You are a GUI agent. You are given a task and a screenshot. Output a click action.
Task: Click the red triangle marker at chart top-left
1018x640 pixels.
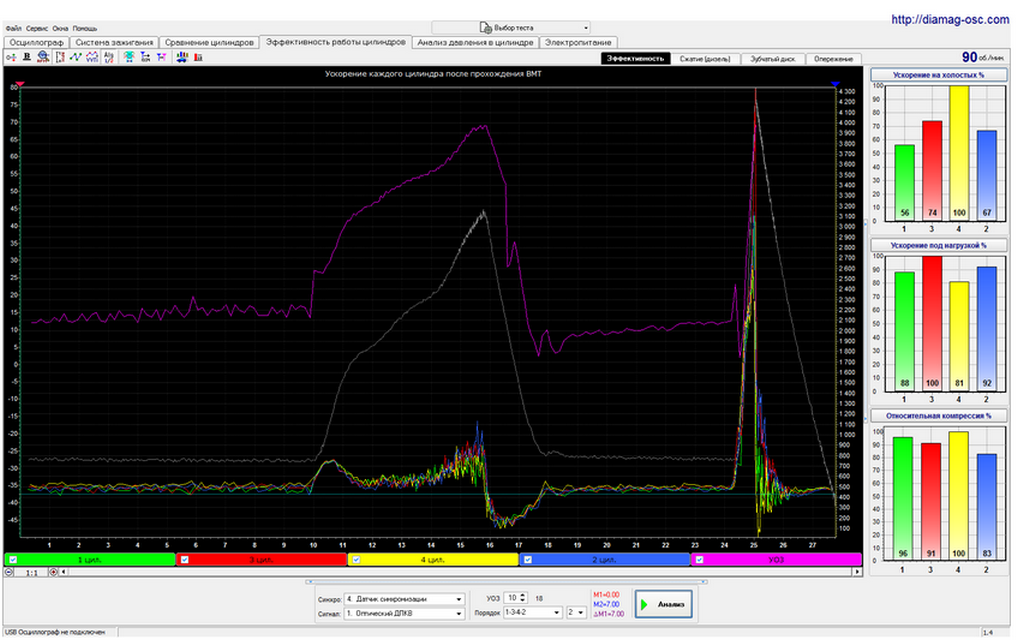pyautogui.click(x=20, y=84)
